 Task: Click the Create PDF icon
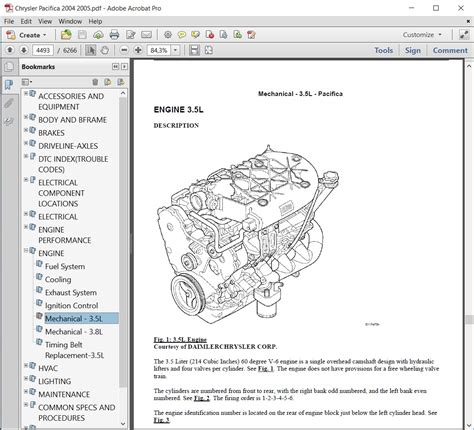[11, 35]
